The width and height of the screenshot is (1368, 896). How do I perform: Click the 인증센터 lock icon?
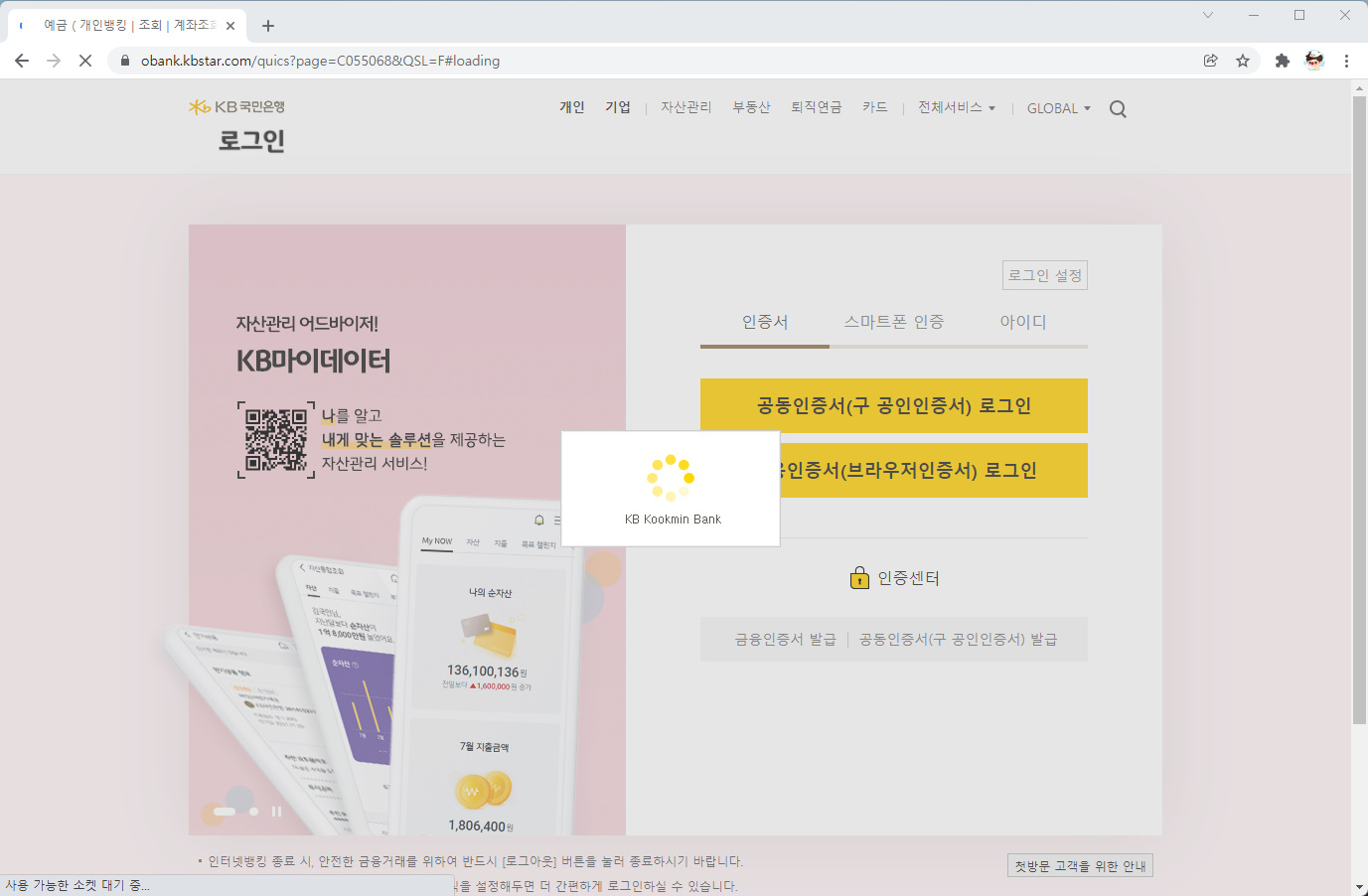coord(860,577)
